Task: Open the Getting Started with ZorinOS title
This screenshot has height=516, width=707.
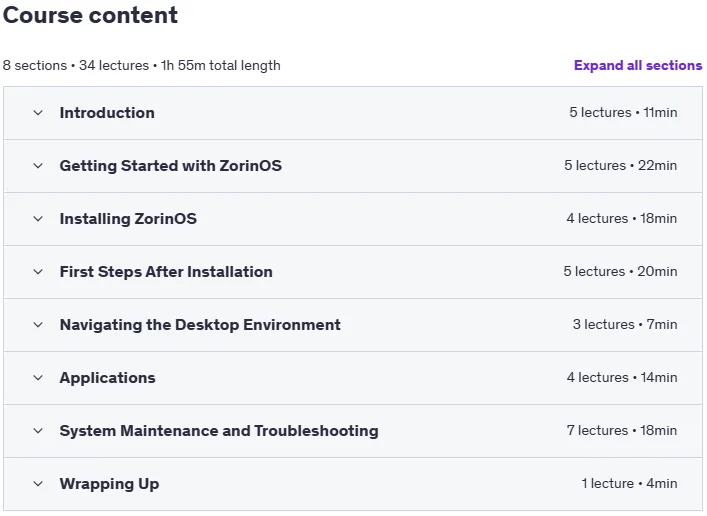Action: click(170, 166)
